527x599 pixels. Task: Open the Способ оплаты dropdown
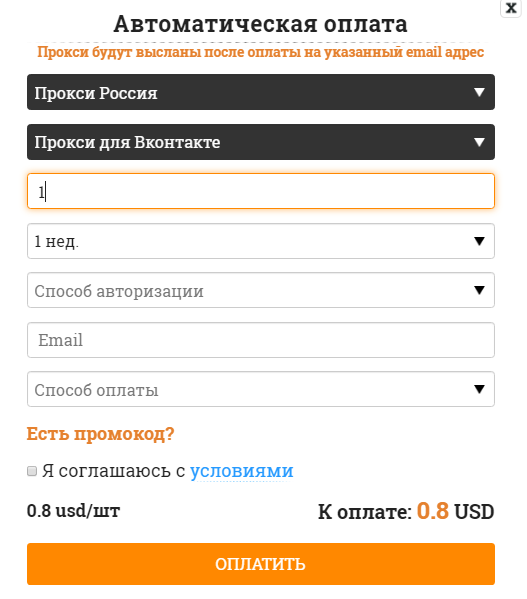click(261, 389)
